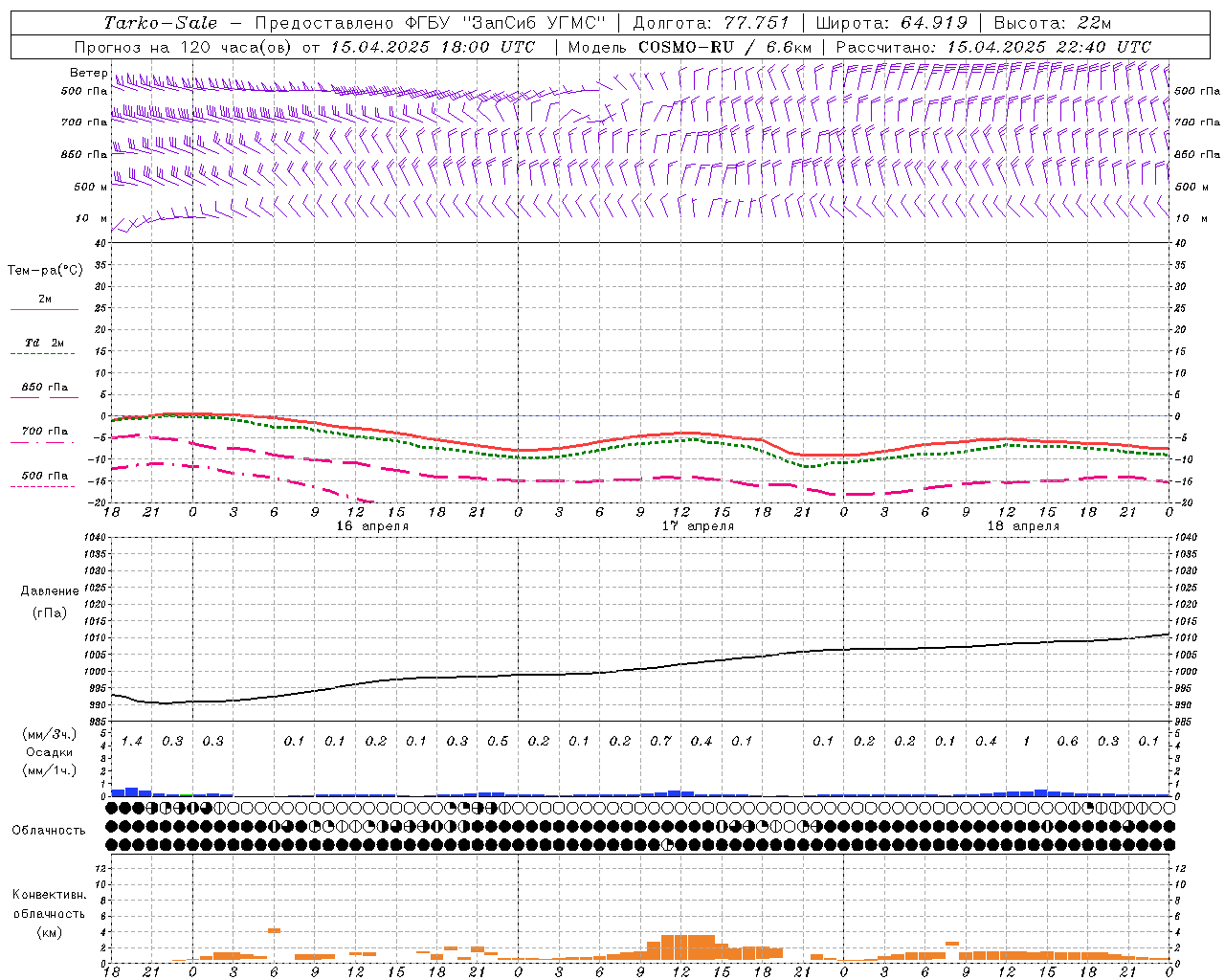The image size is (1225, 980).
Task: Select the "Высота: 22м" header entry
Action: pos(1053,23)
